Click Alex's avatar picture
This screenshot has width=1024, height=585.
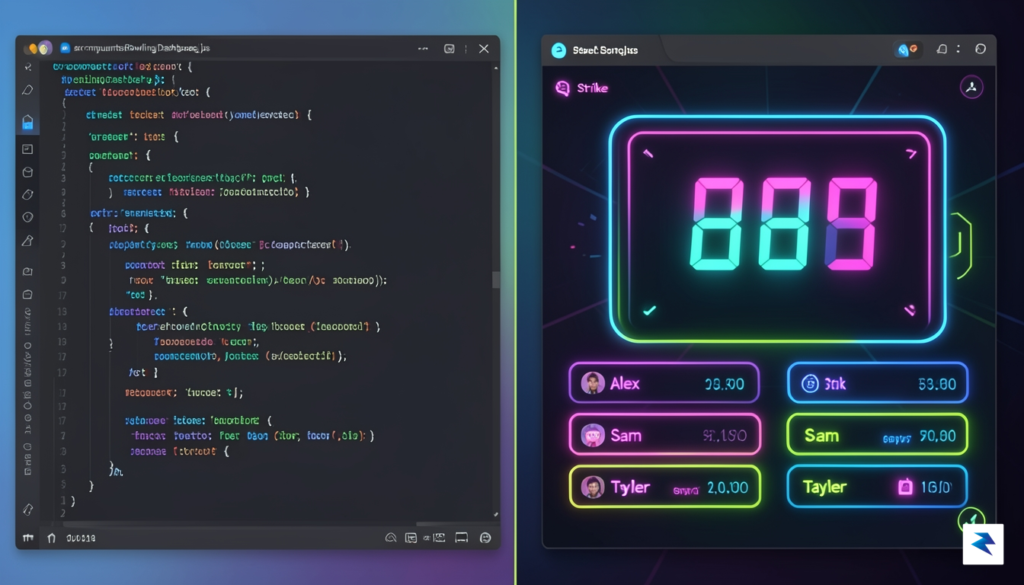[x=593, y=383]
